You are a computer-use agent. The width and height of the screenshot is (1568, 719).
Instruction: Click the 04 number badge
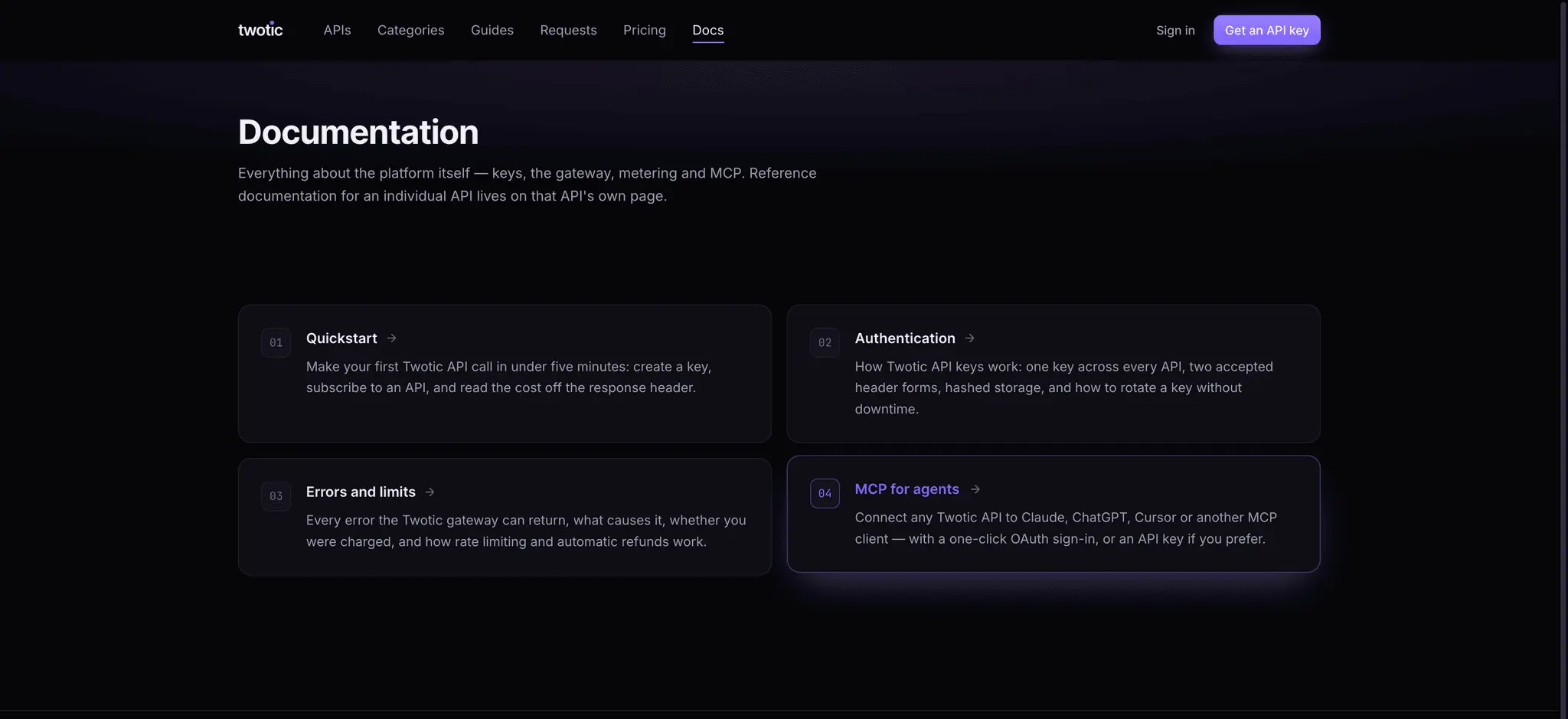pos(825,493)
